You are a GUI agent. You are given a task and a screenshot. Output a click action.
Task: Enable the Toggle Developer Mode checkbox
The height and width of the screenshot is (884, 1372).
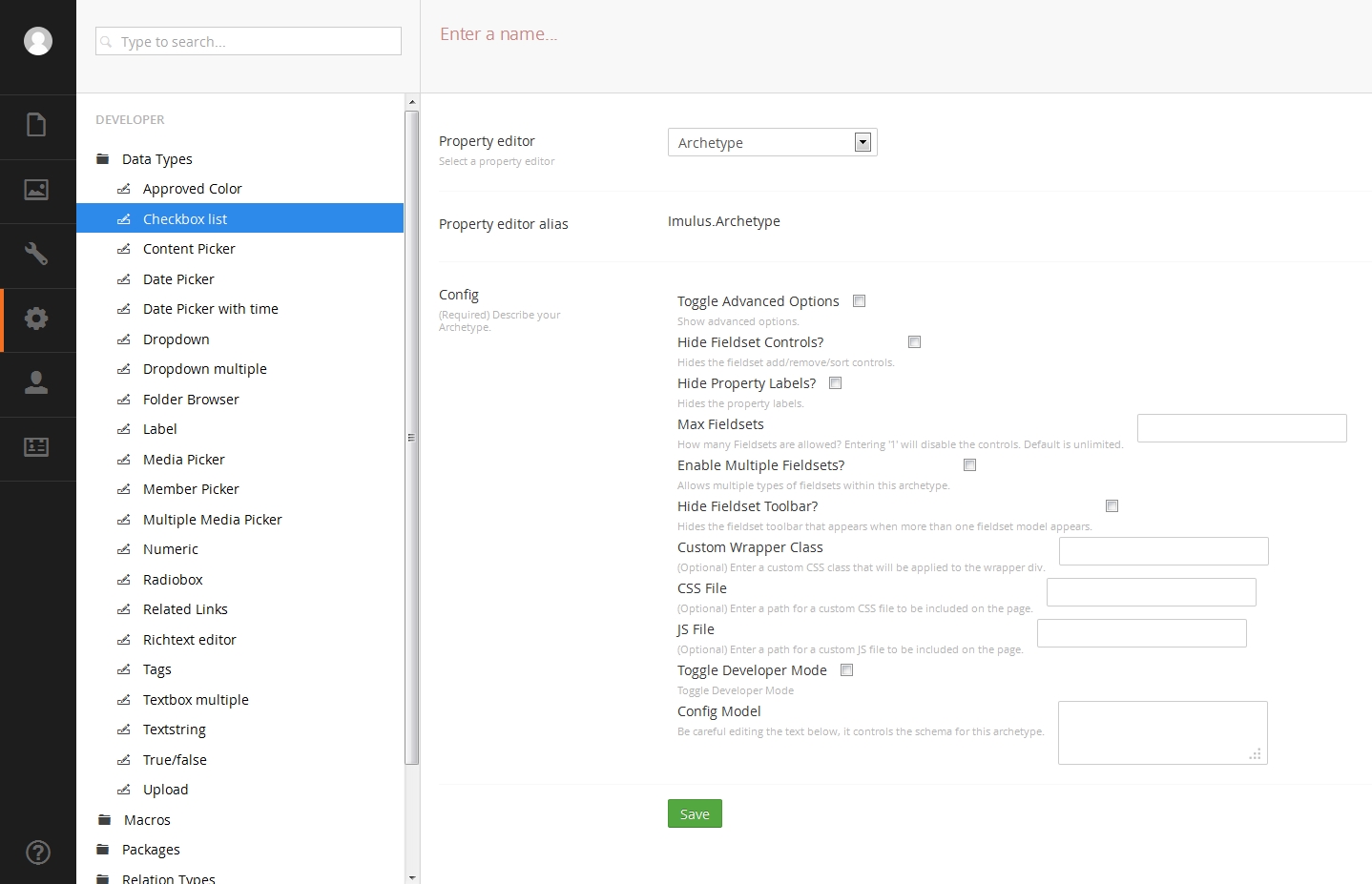pyautogui.click(x=846, y=670)
